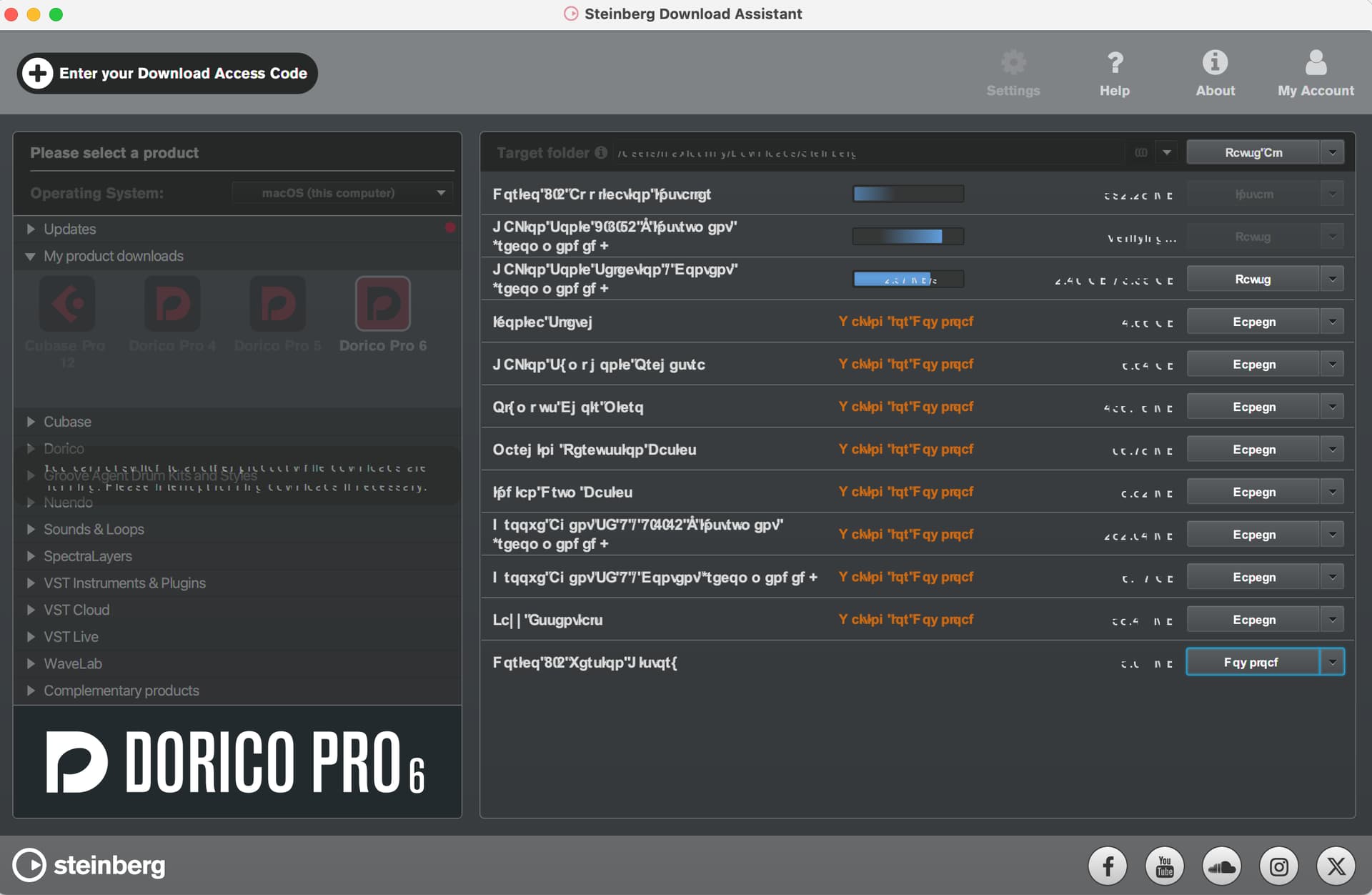Open the SoundCloud icon in the footer
This screenshot has height=895, width=1372.
click(x=1222, y=866)
